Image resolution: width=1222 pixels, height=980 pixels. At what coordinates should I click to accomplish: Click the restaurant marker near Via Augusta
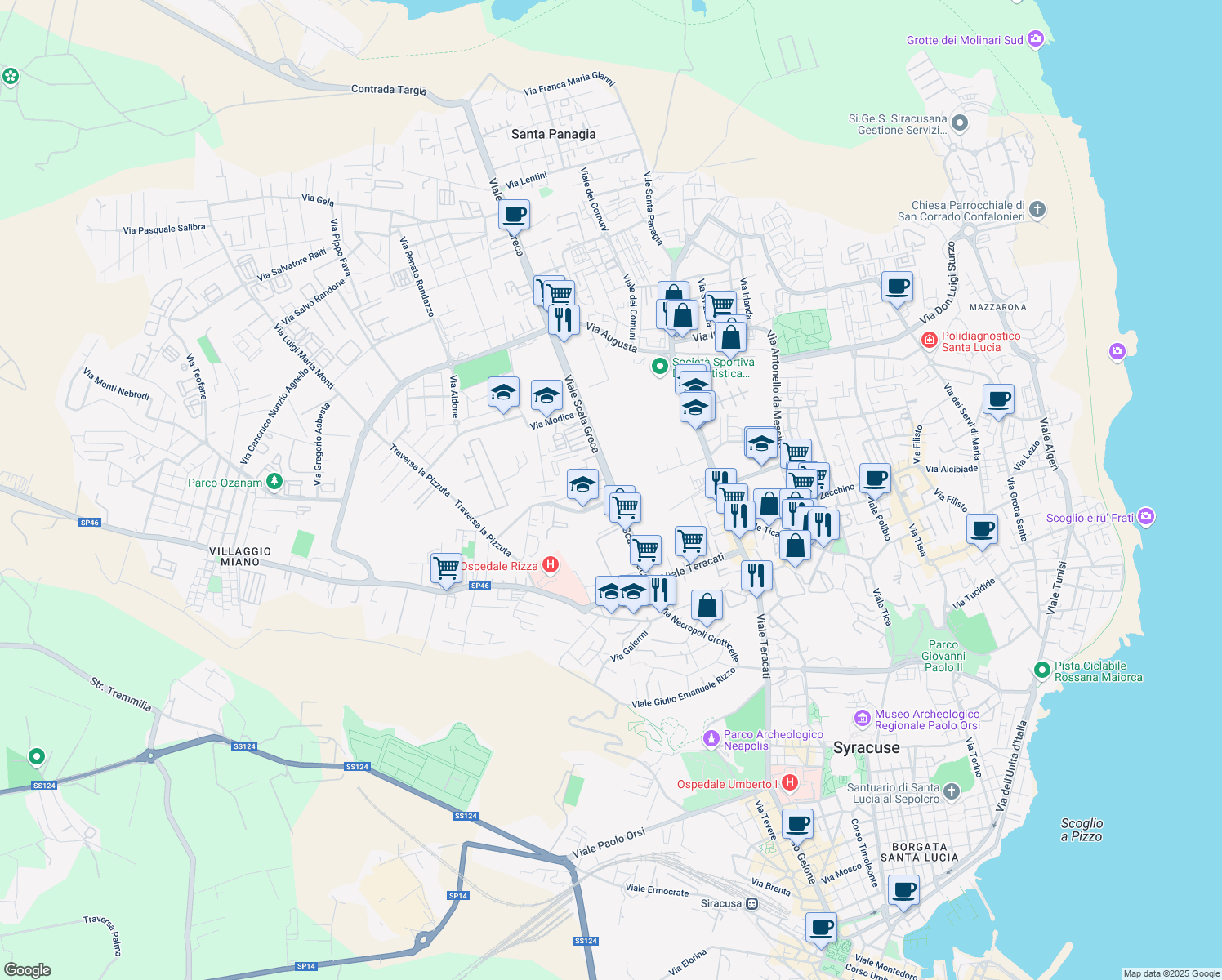click(564, 319)
